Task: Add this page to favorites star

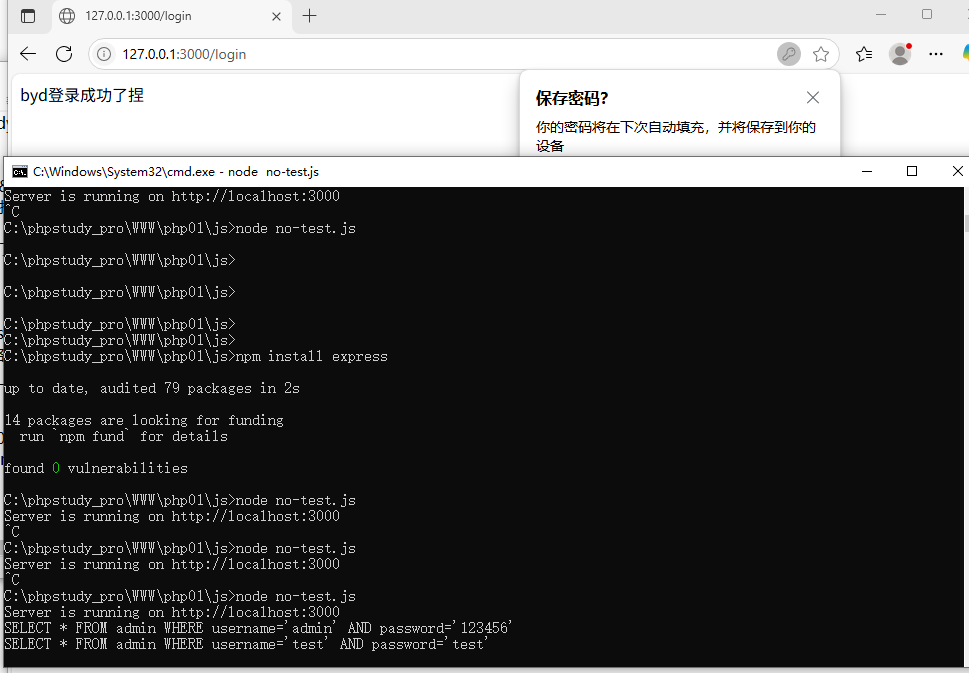Action: [821, 54]
